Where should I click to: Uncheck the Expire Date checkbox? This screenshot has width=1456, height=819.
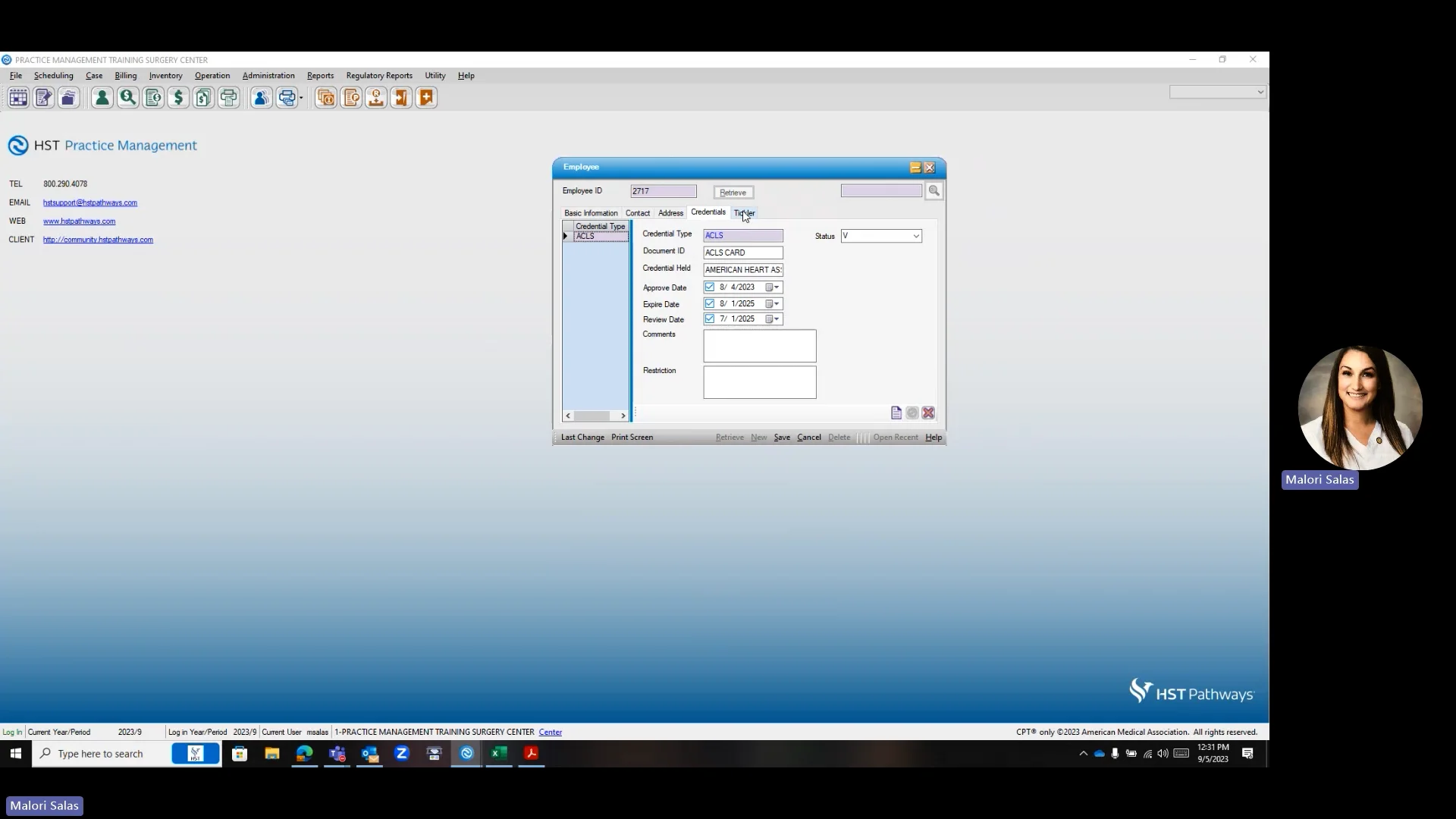[x=710, y=303]
